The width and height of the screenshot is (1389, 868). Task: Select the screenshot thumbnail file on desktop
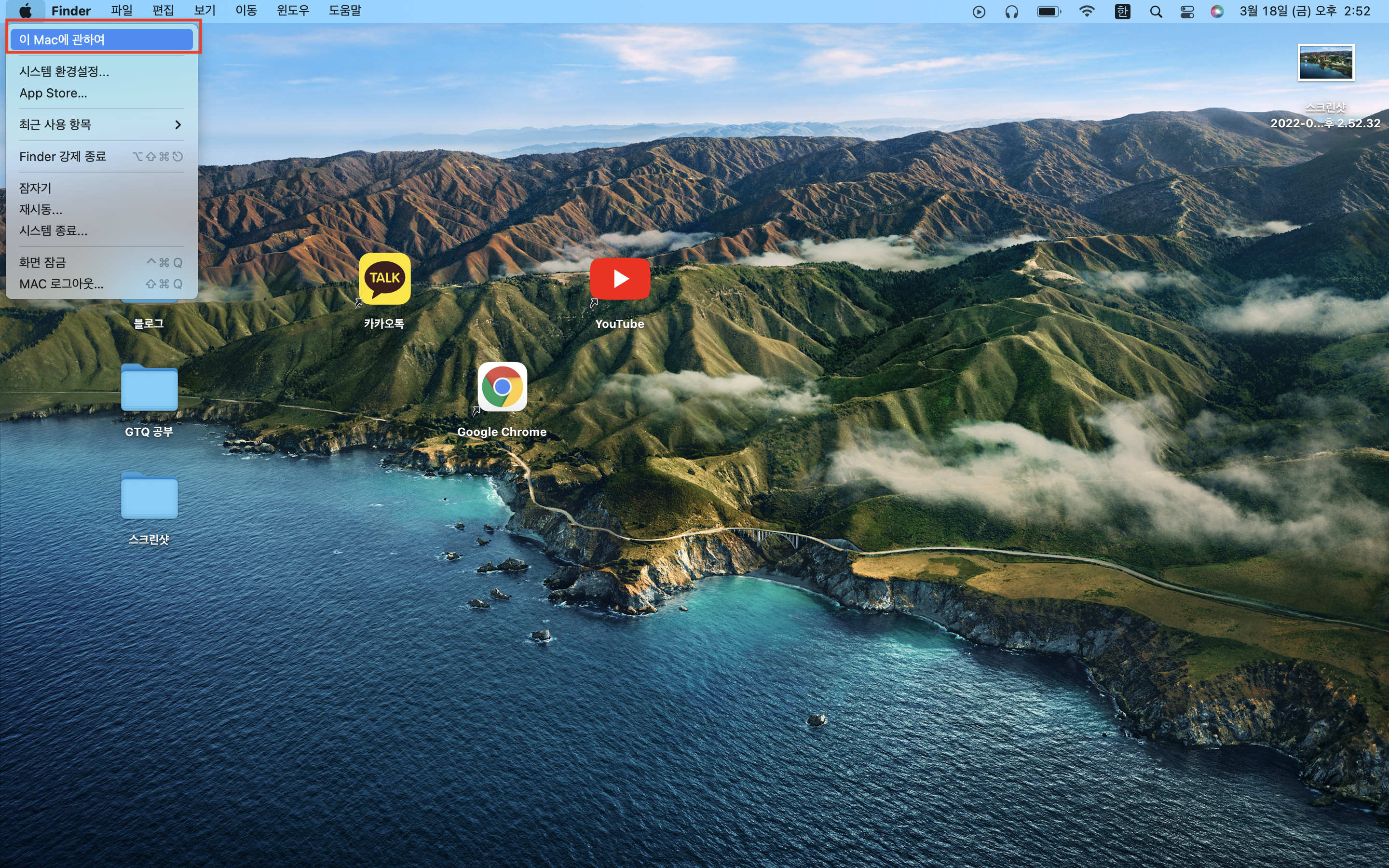(1325, 63)
